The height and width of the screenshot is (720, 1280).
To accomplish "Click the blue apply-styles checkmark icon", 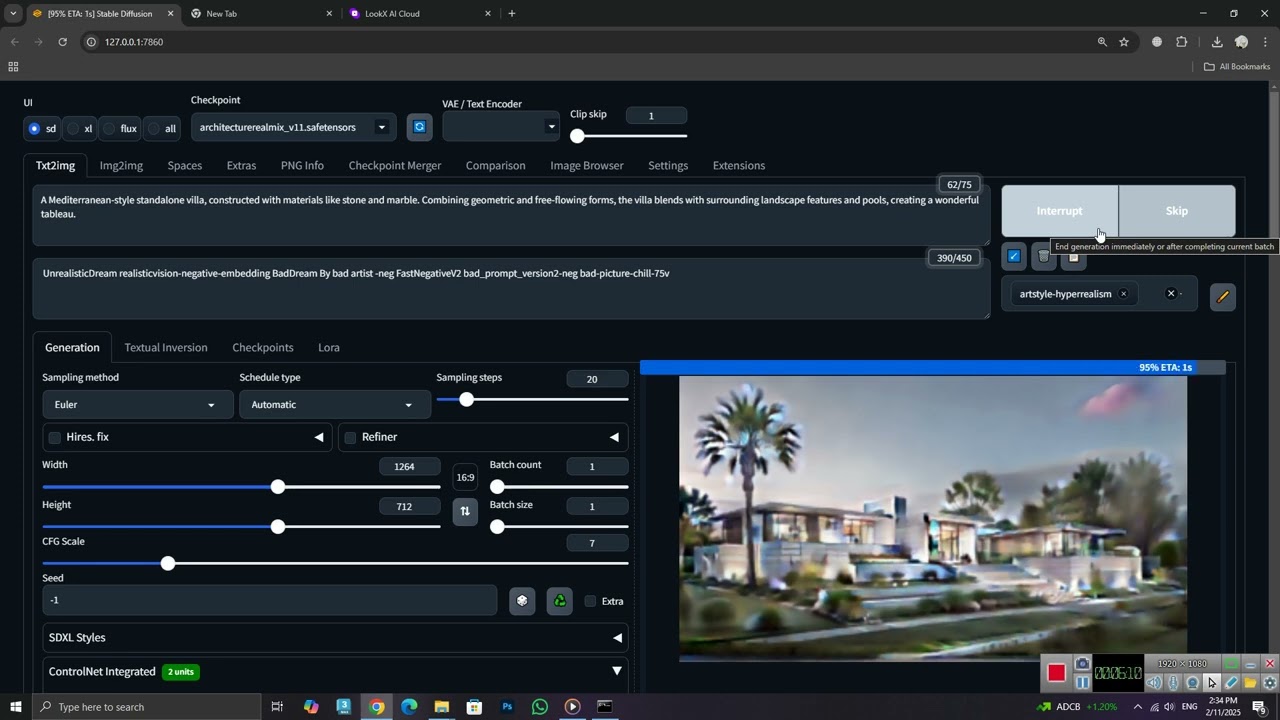I will point(1013,257).
